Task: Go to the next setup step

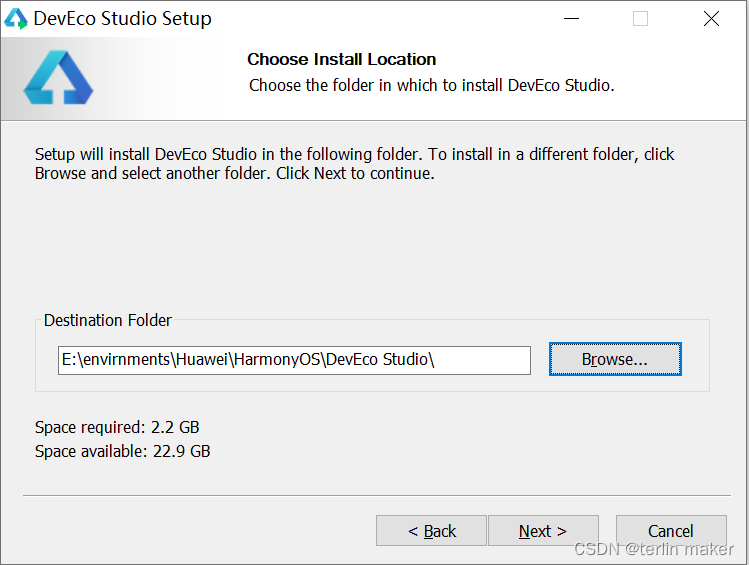Action: tap(543, 531)
